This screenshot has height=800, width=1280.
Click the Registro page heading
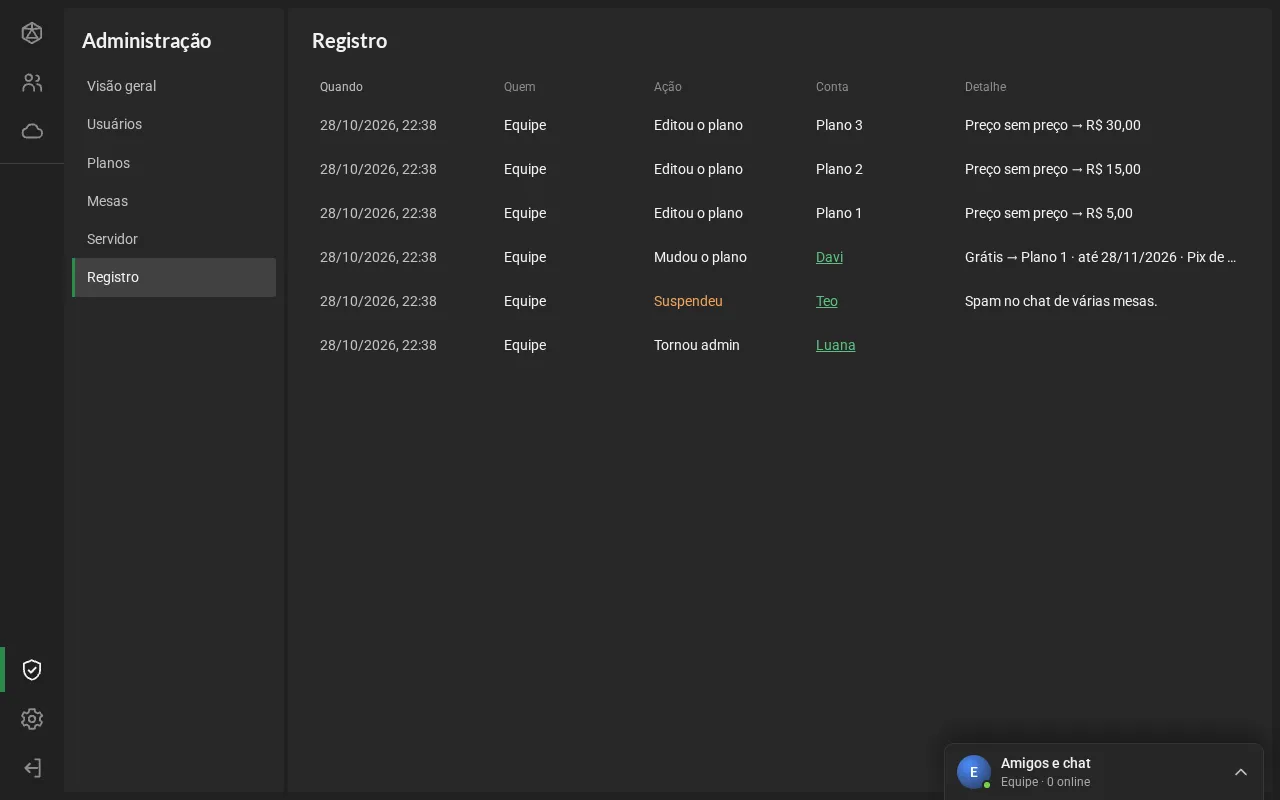coord(349,41)
